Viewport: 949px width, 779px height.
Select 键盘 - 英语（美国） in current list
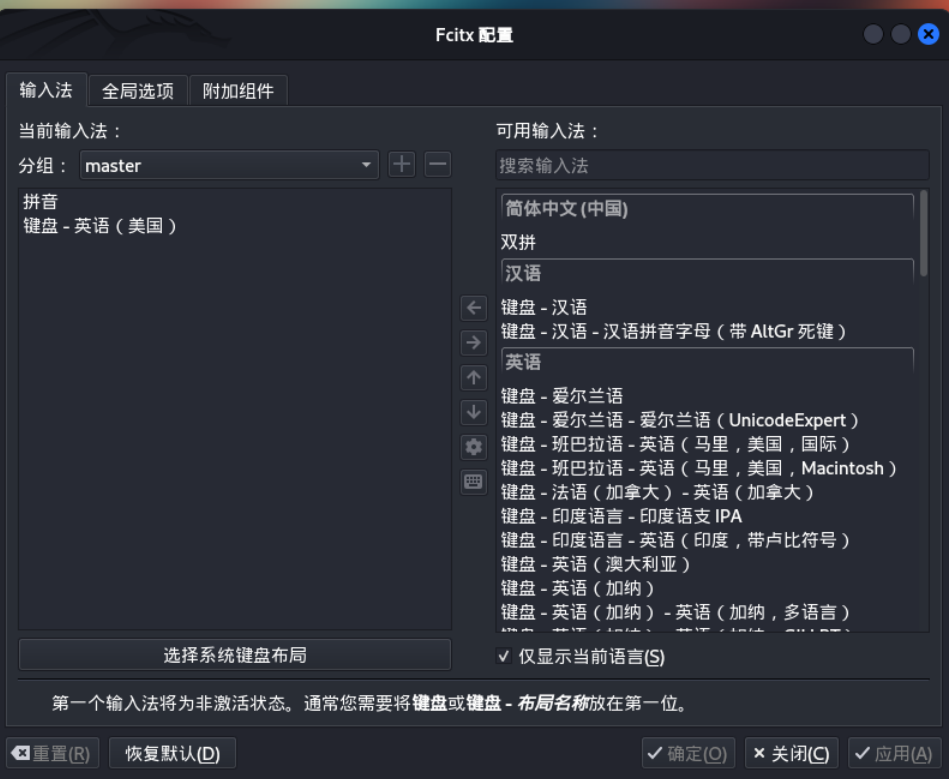point(235,226)
